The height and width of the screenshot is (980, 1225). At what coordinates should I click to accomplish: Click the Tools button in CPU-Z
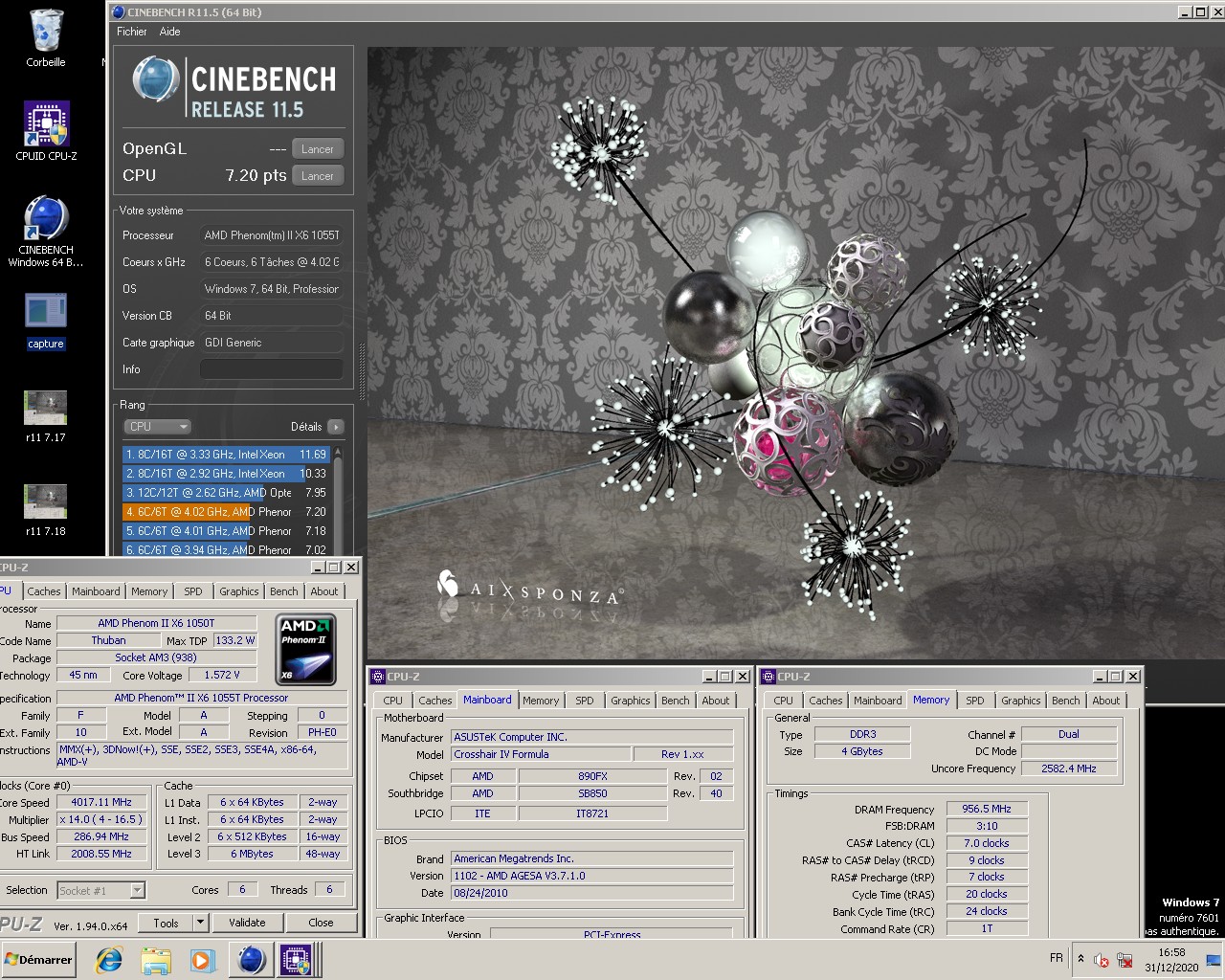pyautogui.click(x=167, y=923)
